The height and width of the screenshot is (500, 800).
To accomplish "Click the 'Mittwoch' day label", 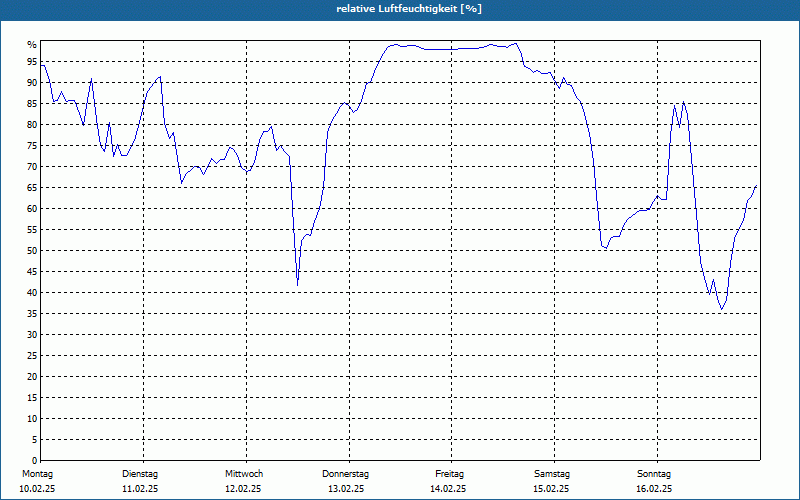I will 244,474.
